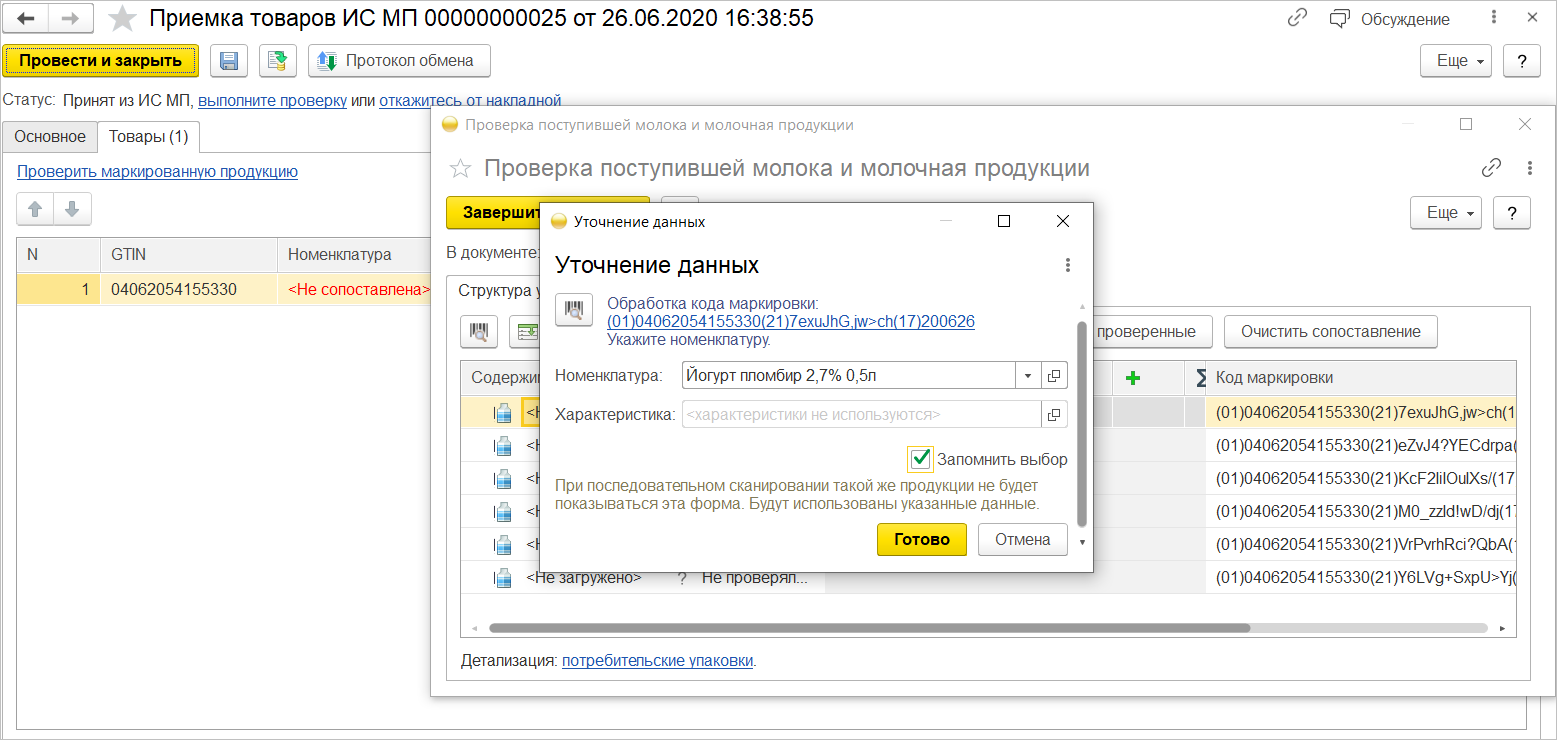This screenshot has width=1557, height=740.
Task: Click the потребительские упаковки link
Action: click(657, 660)
